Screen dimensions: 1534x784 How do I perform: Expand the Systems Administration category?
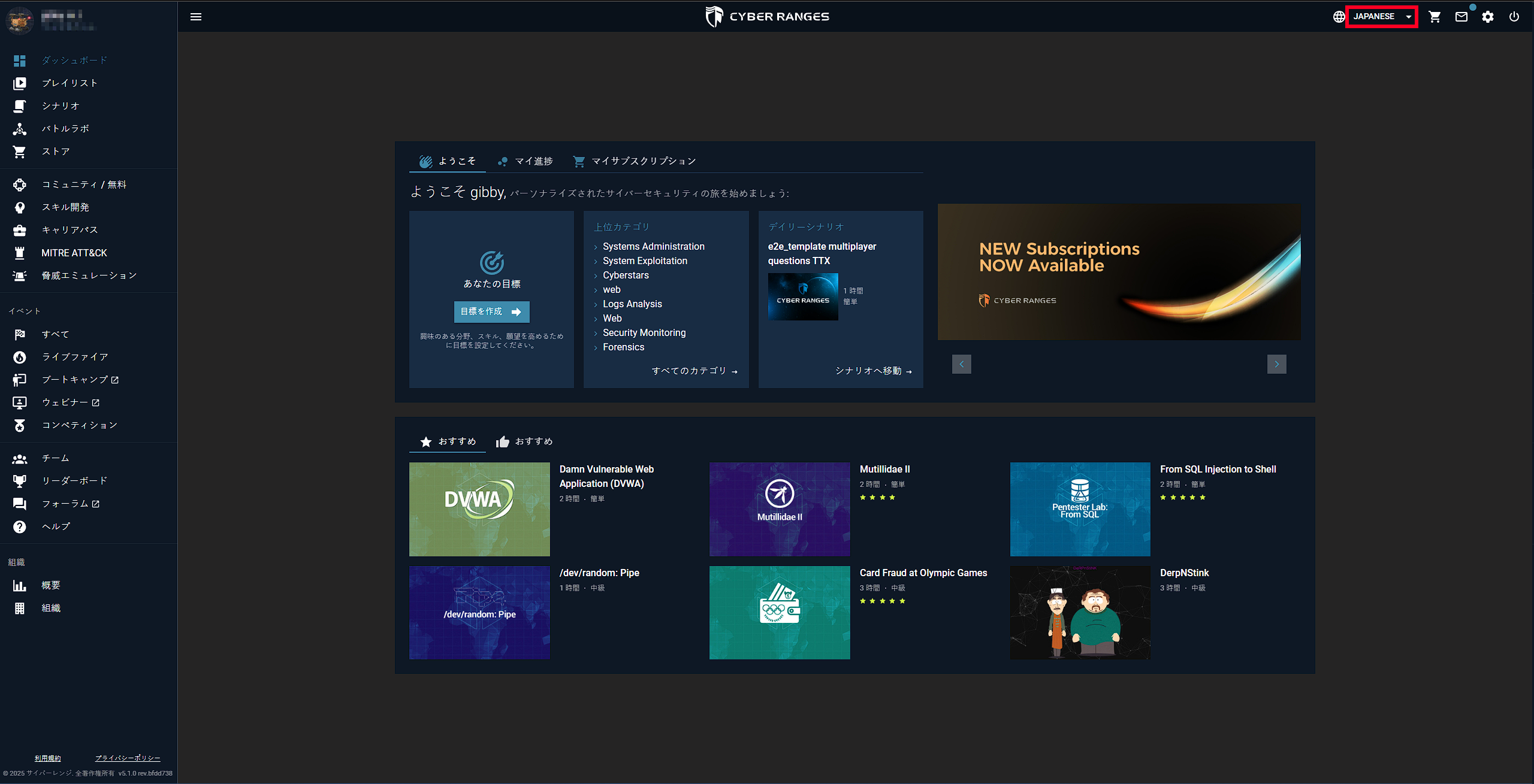pyautogui.click(x=653, y=247)
